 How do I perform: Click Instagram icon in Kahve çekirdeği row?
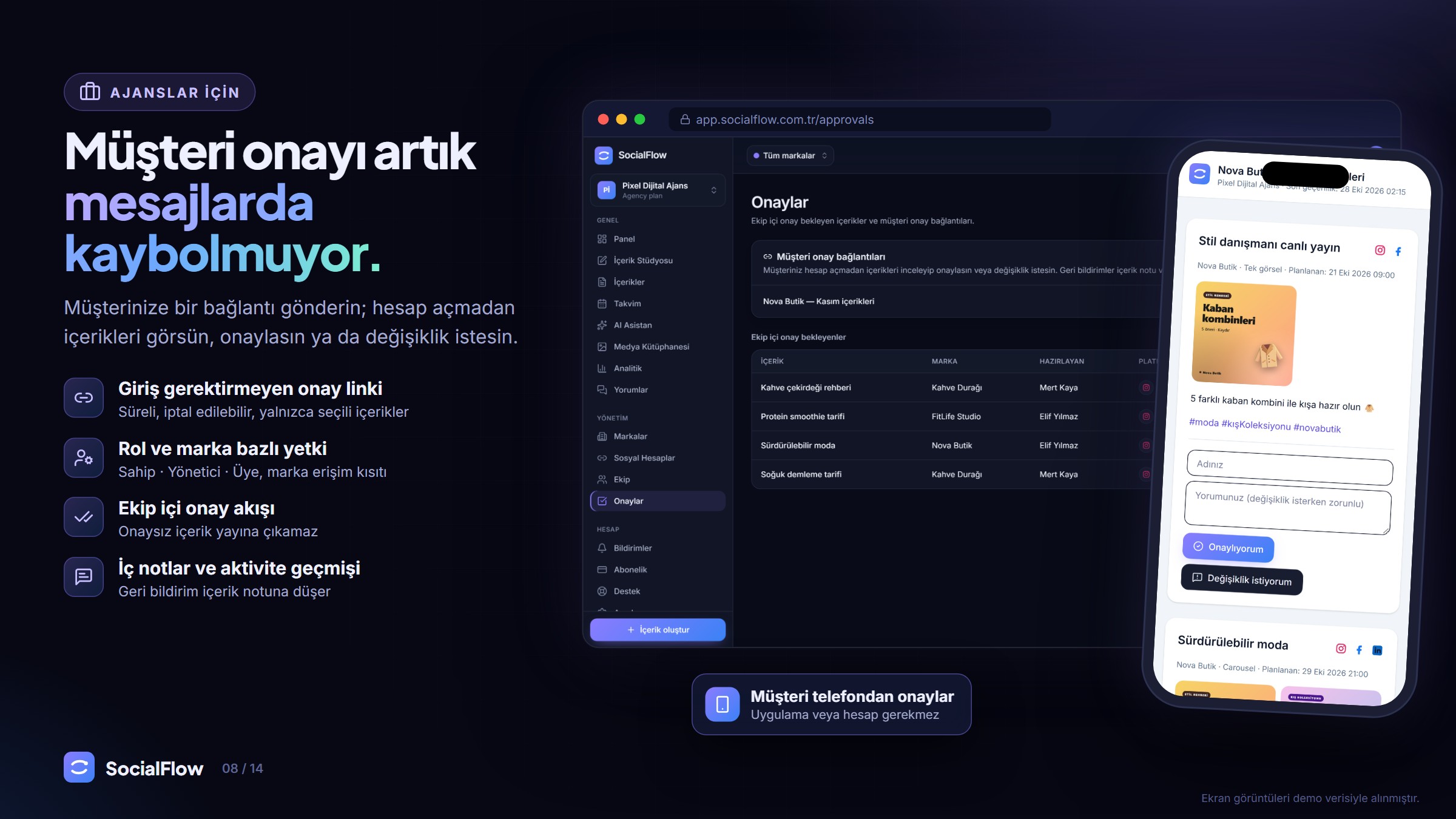coord(1146,388)
